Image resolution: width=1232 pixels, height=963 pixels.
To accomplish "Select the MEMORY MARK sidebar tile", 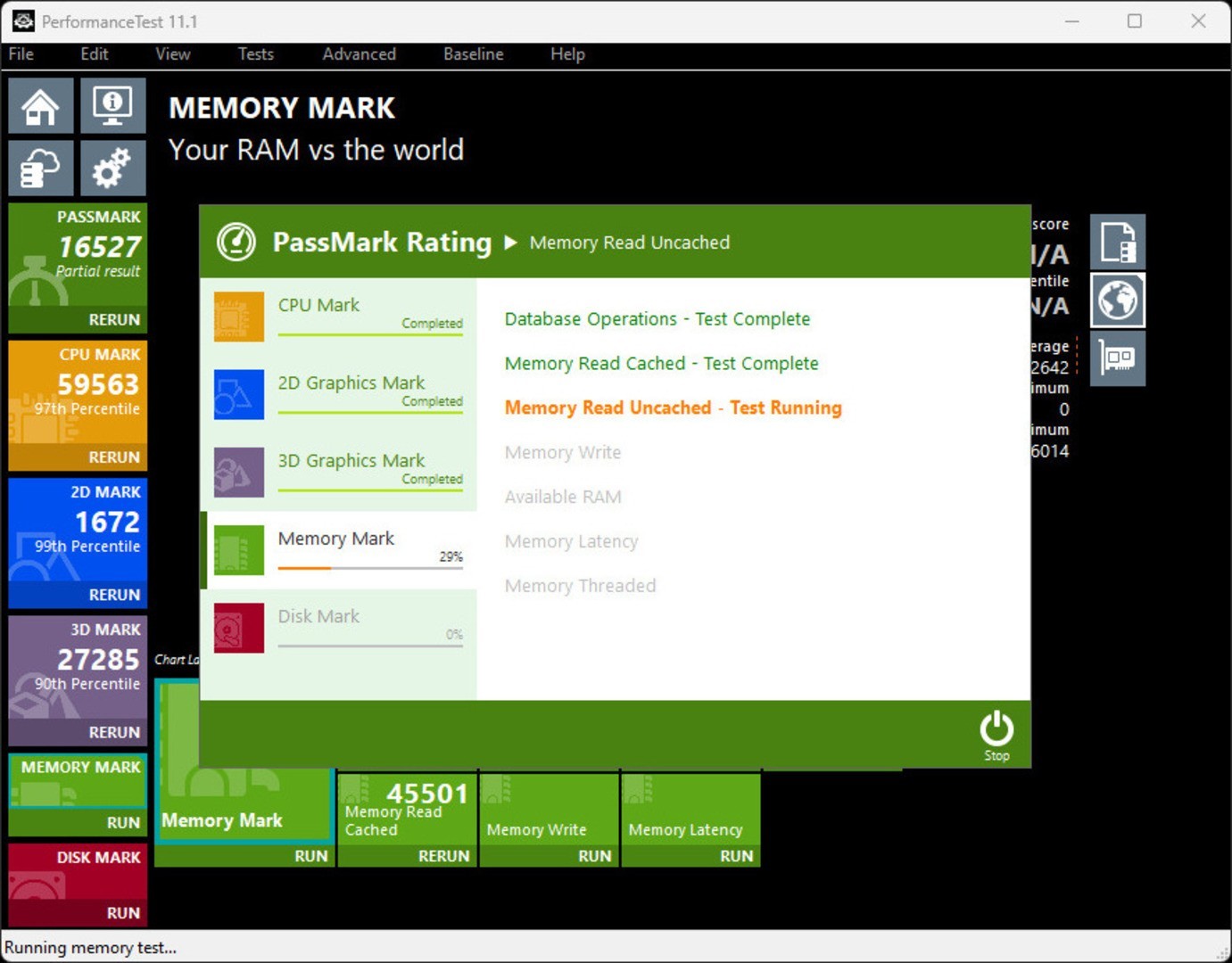I will tap(78, 781).
